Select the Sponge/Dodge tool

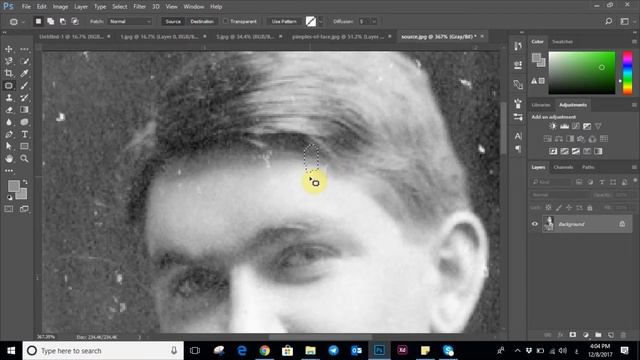[24, 122]
